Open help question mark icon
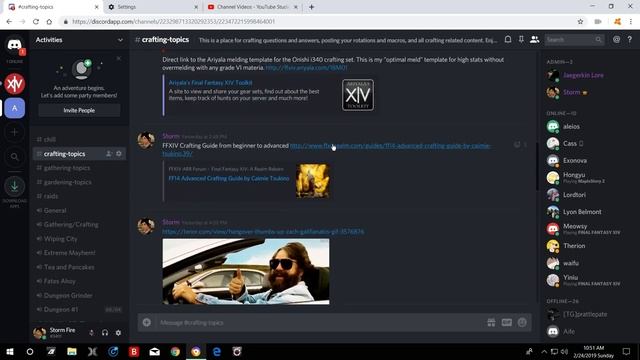 pos(630,40)
